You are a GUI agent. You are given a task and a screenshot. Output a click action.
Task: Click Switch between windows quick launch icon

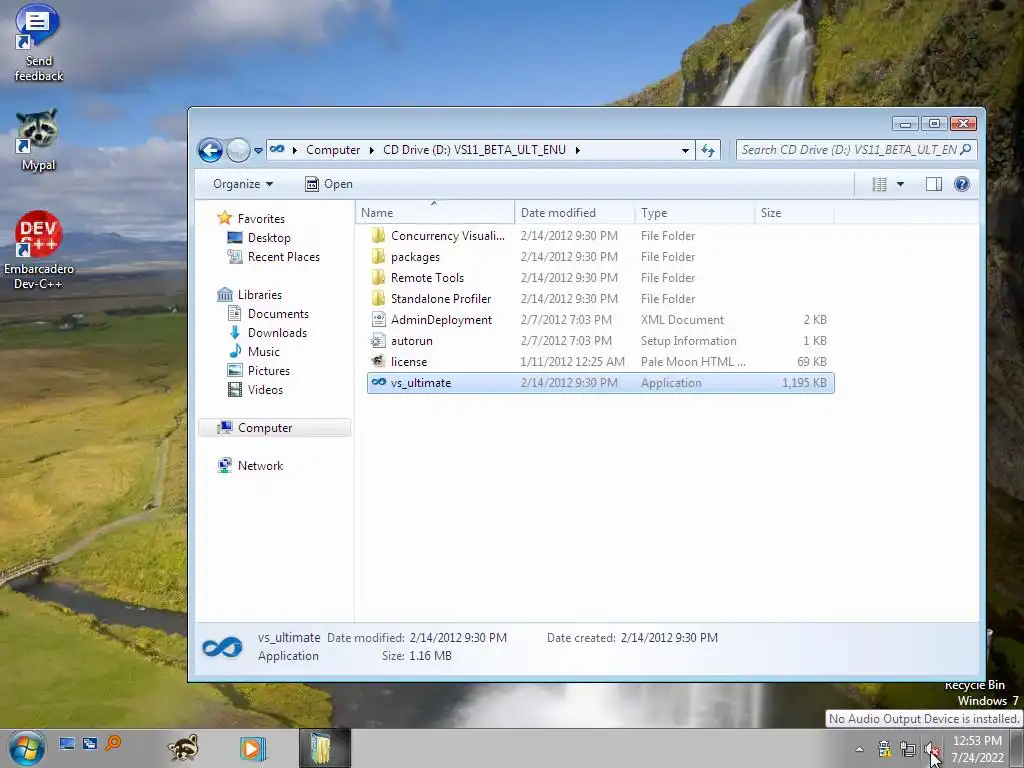point(89,743)
